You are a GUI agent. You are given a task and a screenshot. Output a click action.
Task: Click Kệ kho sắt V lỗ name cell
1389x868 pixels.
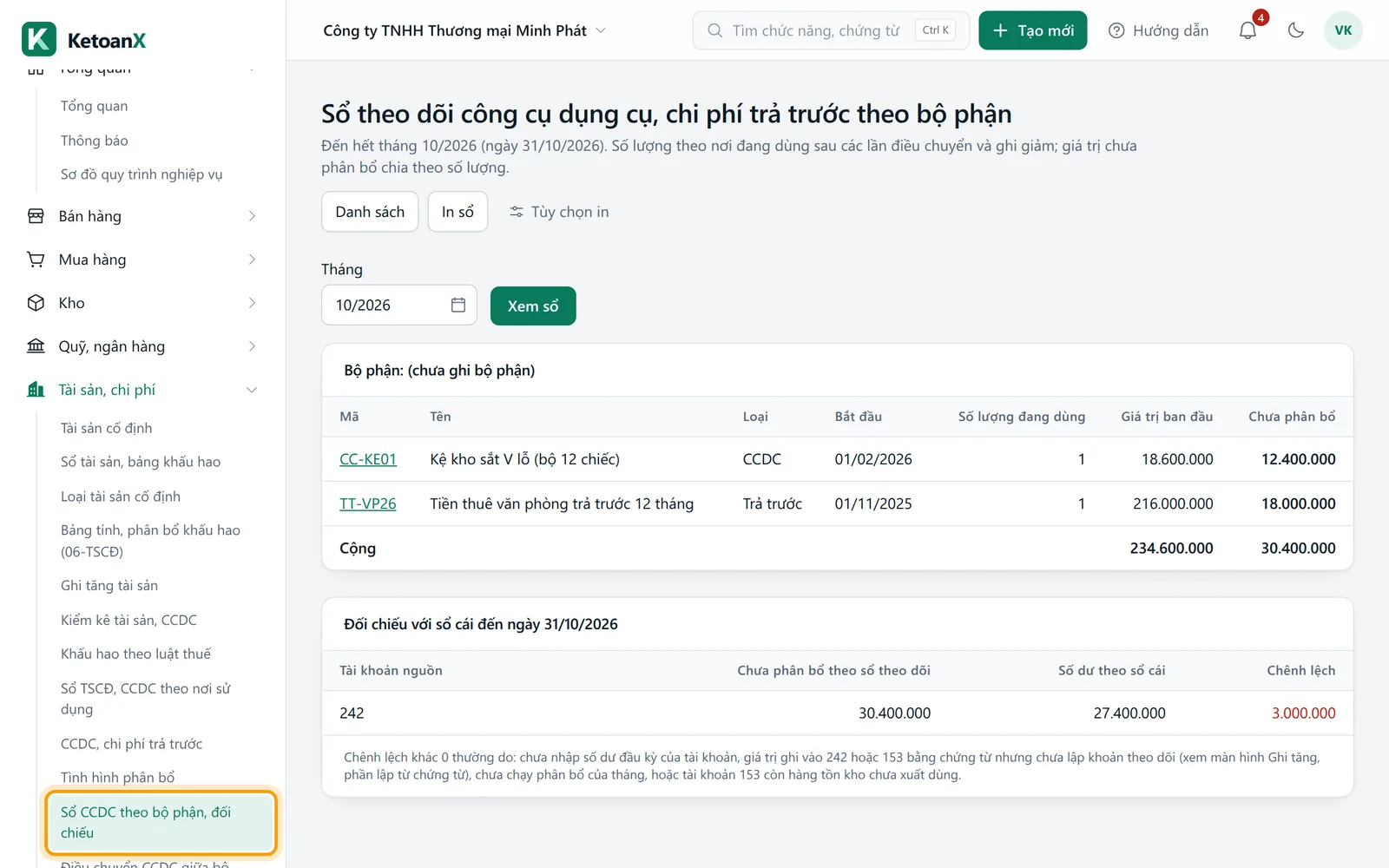(524, 459)
